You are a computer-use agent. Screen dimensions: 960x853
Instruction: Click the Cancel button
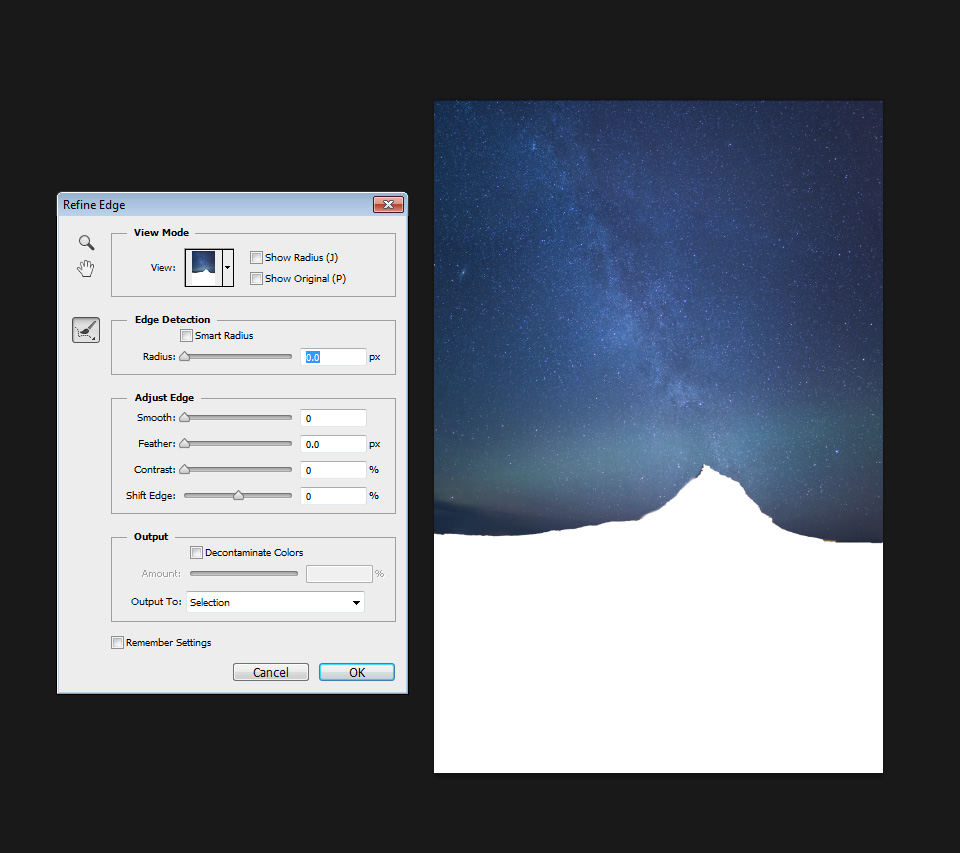click(x=271, y=672)
